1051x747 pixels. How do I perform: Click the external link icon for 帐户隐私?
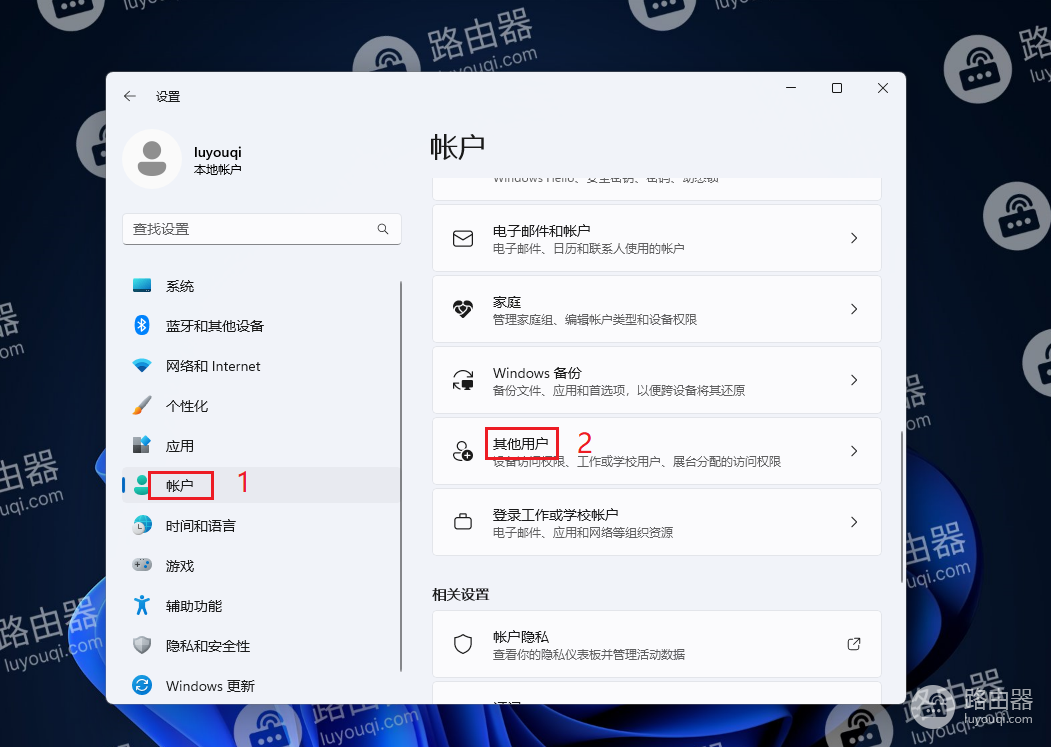pos(854,644)
